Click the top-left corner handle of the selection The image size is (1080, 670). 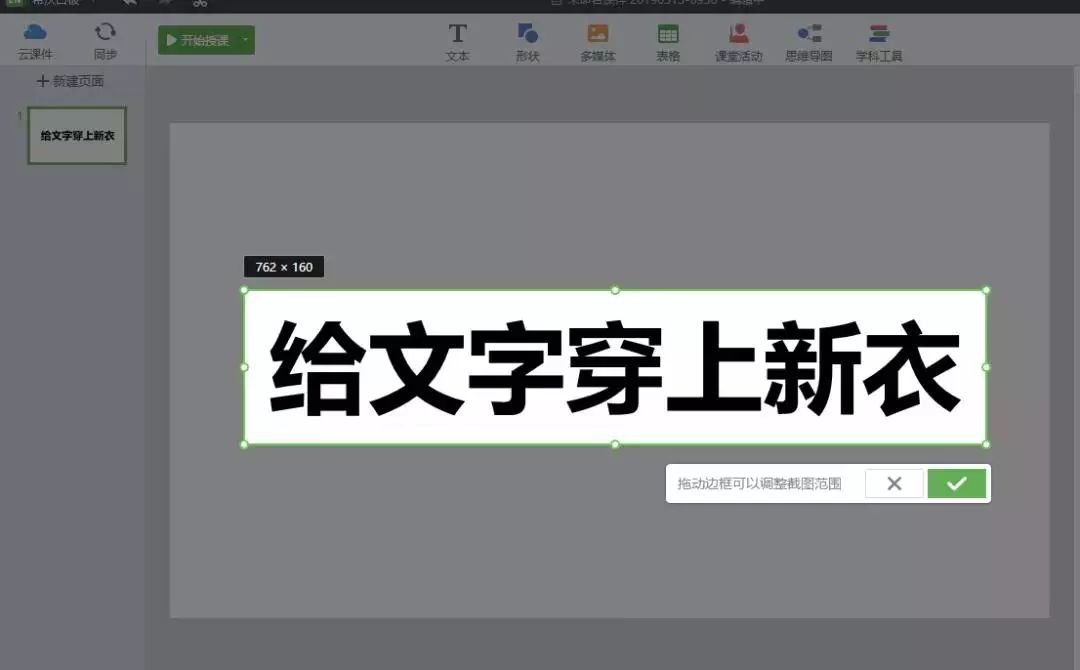click(244, 290)
